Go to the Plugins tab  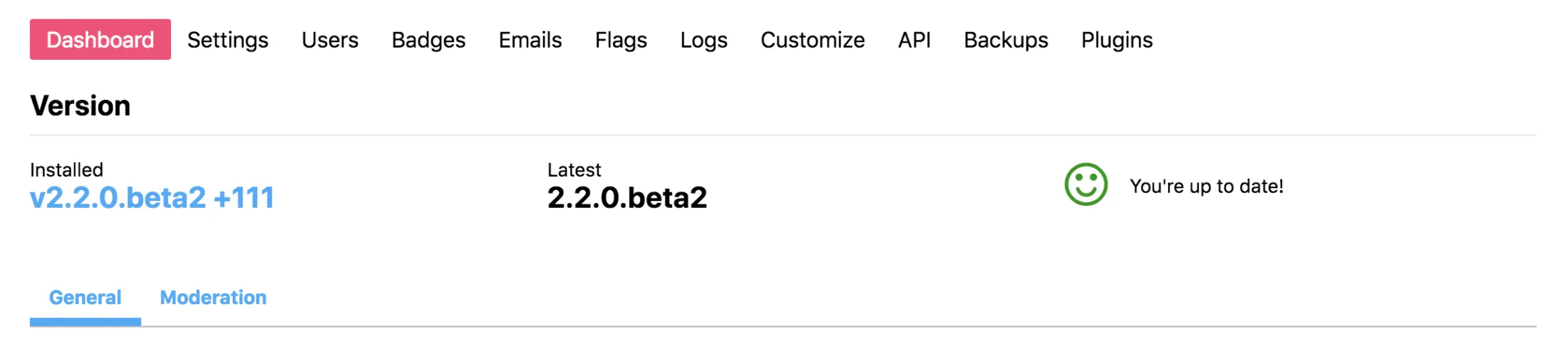pos(1116,40)
